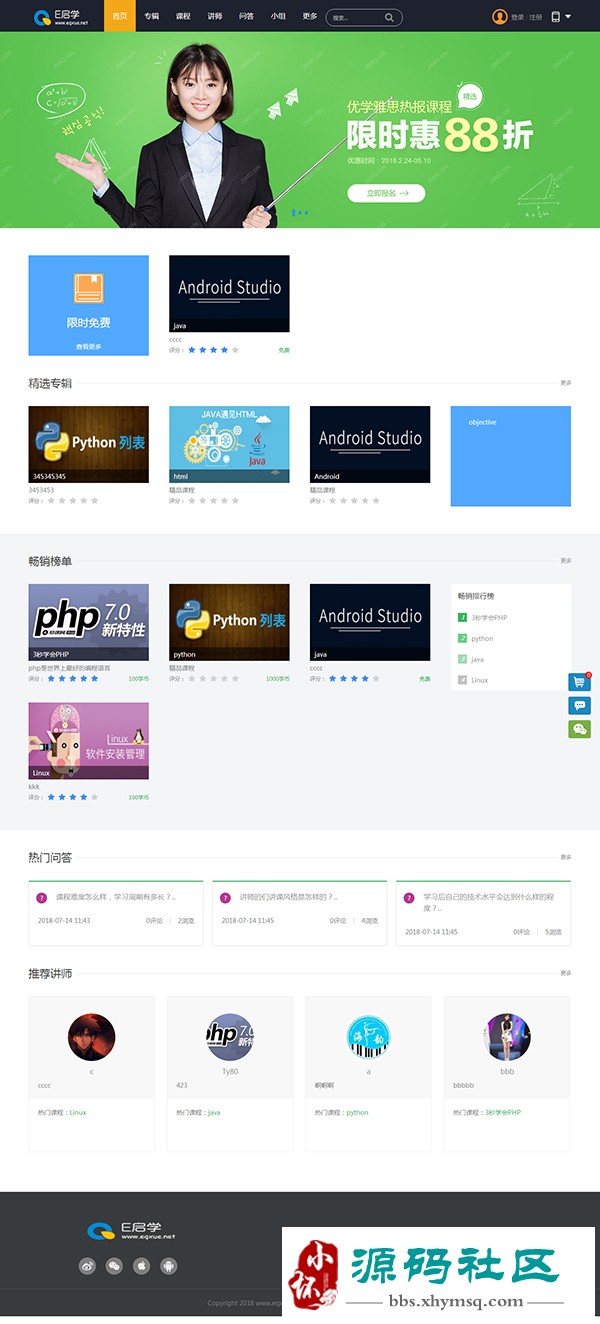The image size is (600, 1324).
Task: Click star rating under Linux 软件安装管理 course
Action: 73,797
